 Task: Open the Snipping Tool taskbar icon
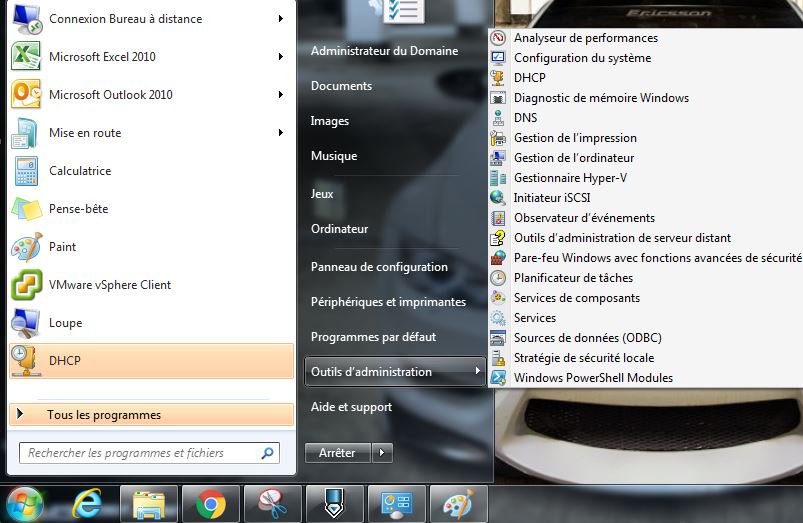point(272,504)
